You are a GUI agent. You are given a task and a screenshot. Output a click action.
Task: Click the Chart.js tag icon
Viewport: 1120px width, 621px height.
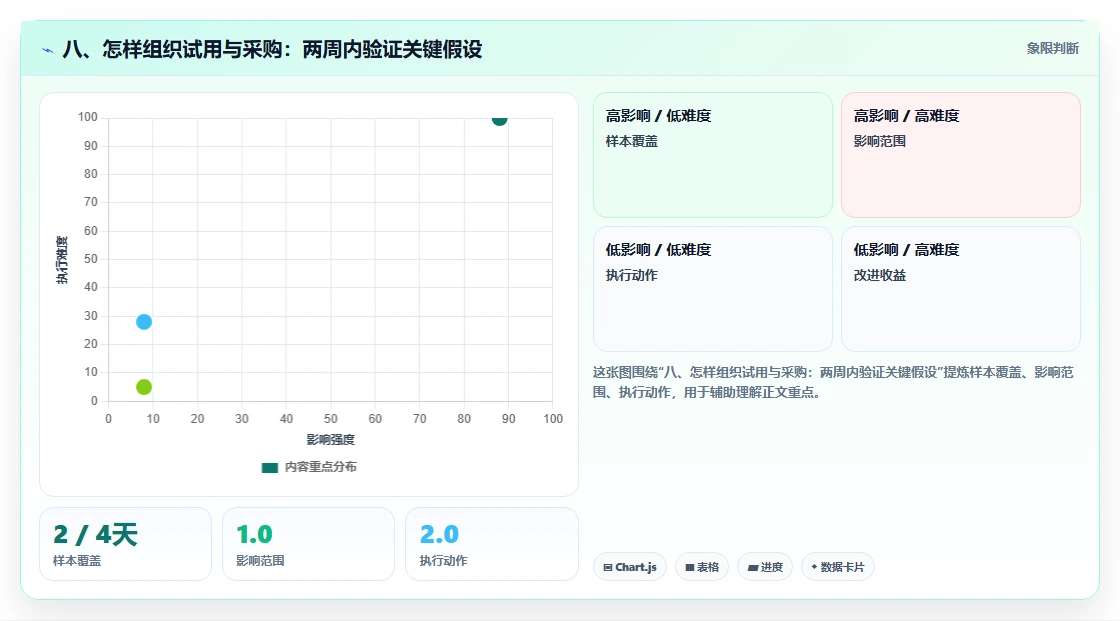pyautogui.click(x=608, y=567)
